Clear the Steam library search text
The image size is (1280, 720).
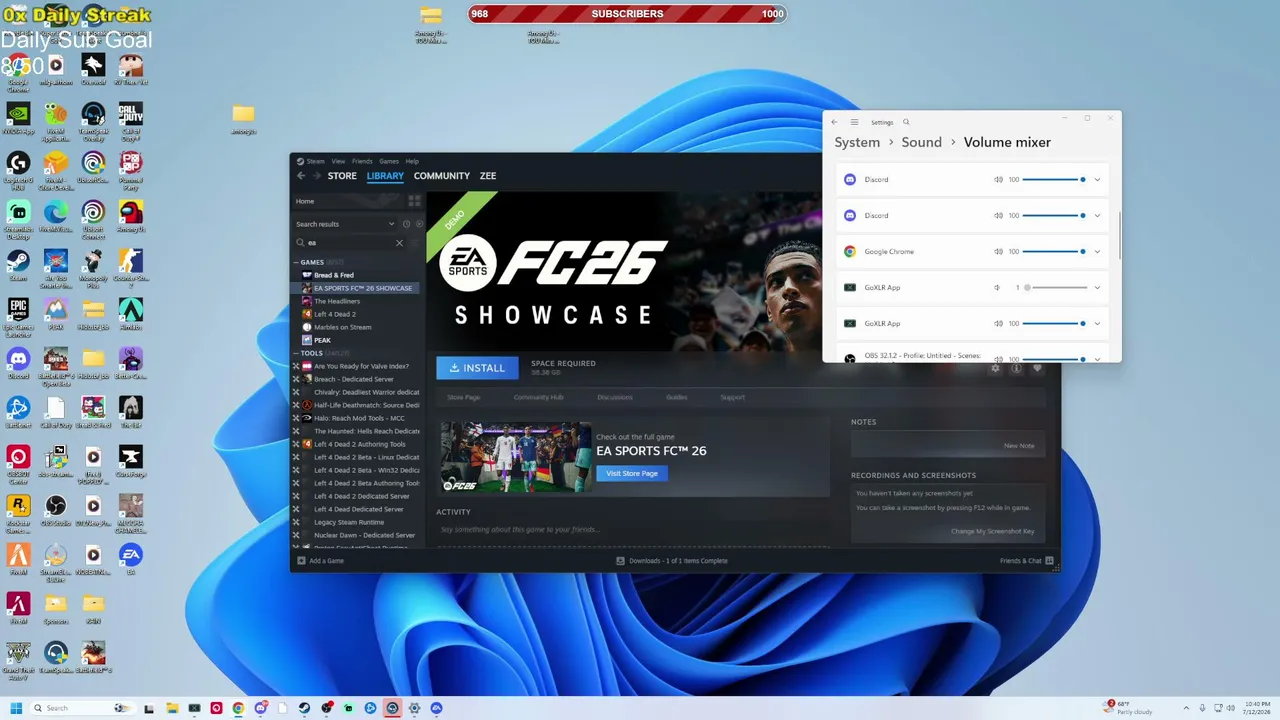399,242
